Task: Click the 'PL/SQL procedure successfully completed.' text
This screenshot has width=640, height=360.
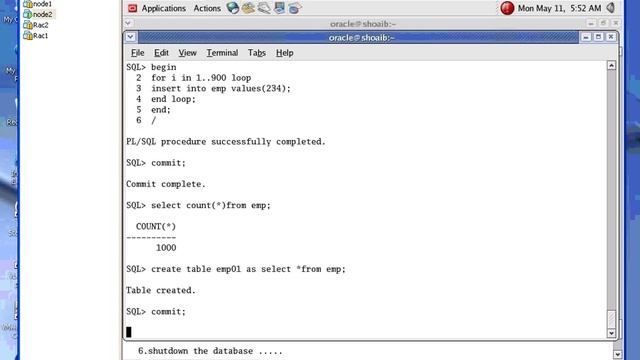Action: tap(226, 142)
